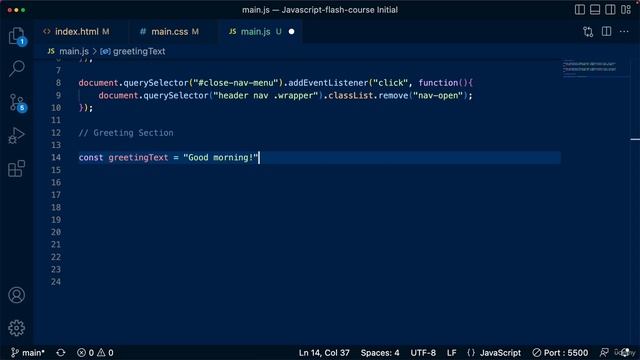Click "header nav .wrapper" string

[266, 96]
